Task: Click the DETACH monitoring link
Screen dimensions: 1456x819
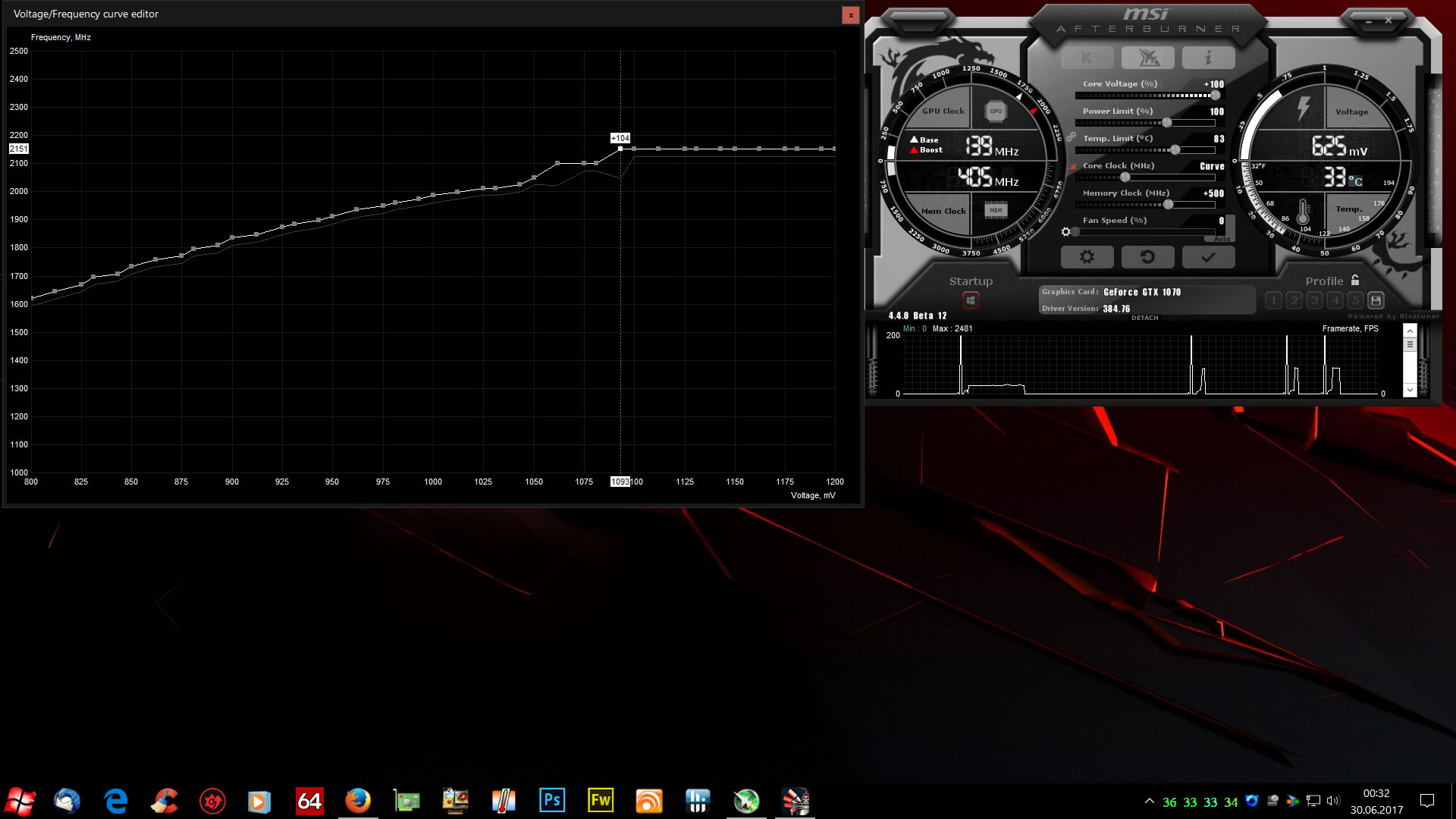Action: (1144, 318)
